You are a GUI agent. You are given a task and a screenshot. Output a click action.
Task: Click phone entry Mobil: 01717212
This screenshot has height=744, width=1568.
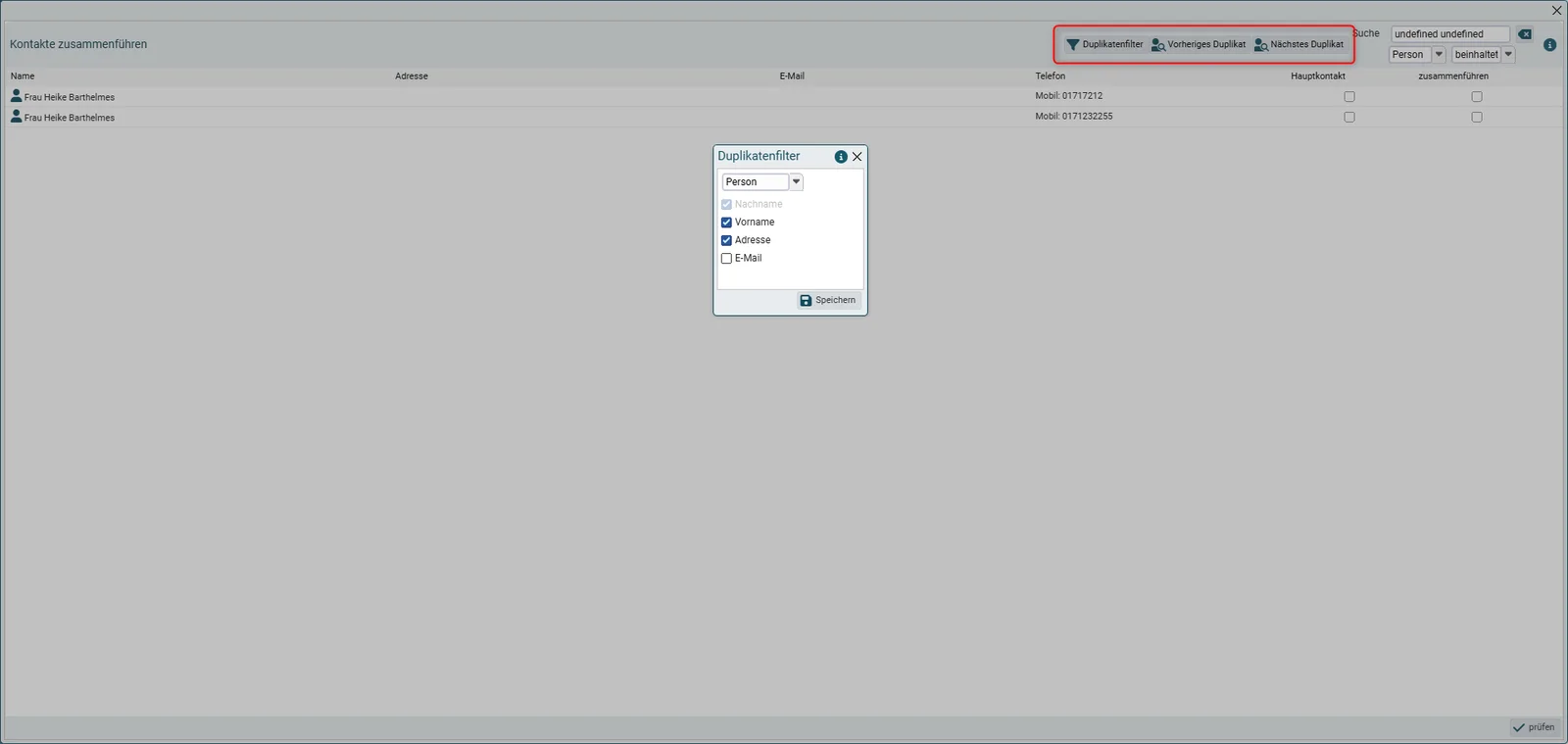click(x=1069, y=96)
